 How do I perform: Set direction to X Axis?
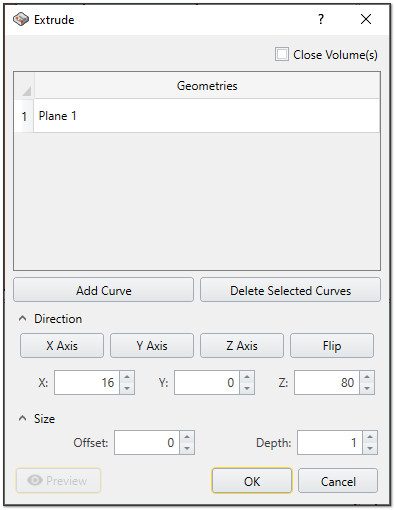coord(62,346)
